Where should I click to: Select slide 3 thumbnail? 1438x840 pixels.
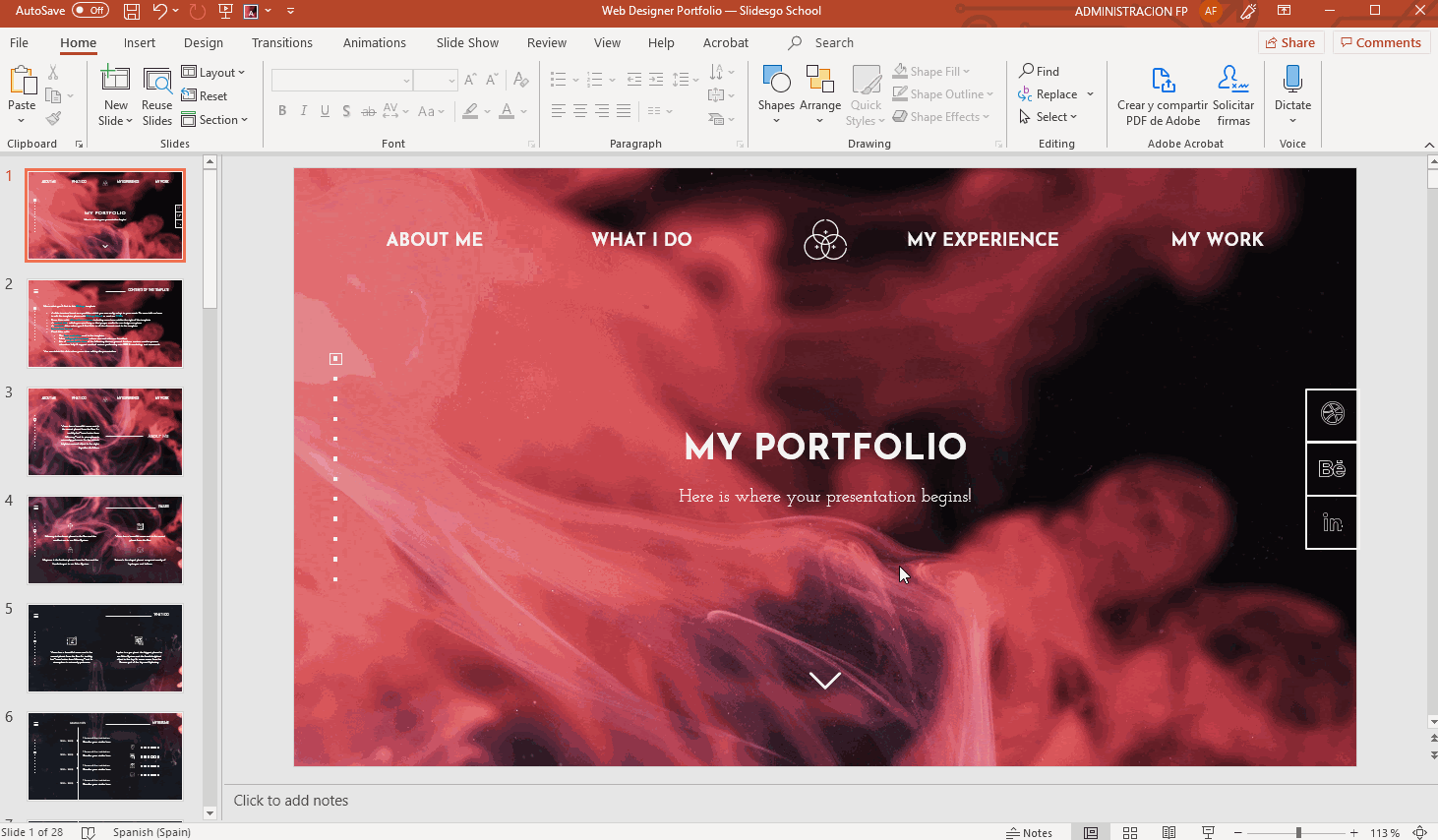[105, 432]
